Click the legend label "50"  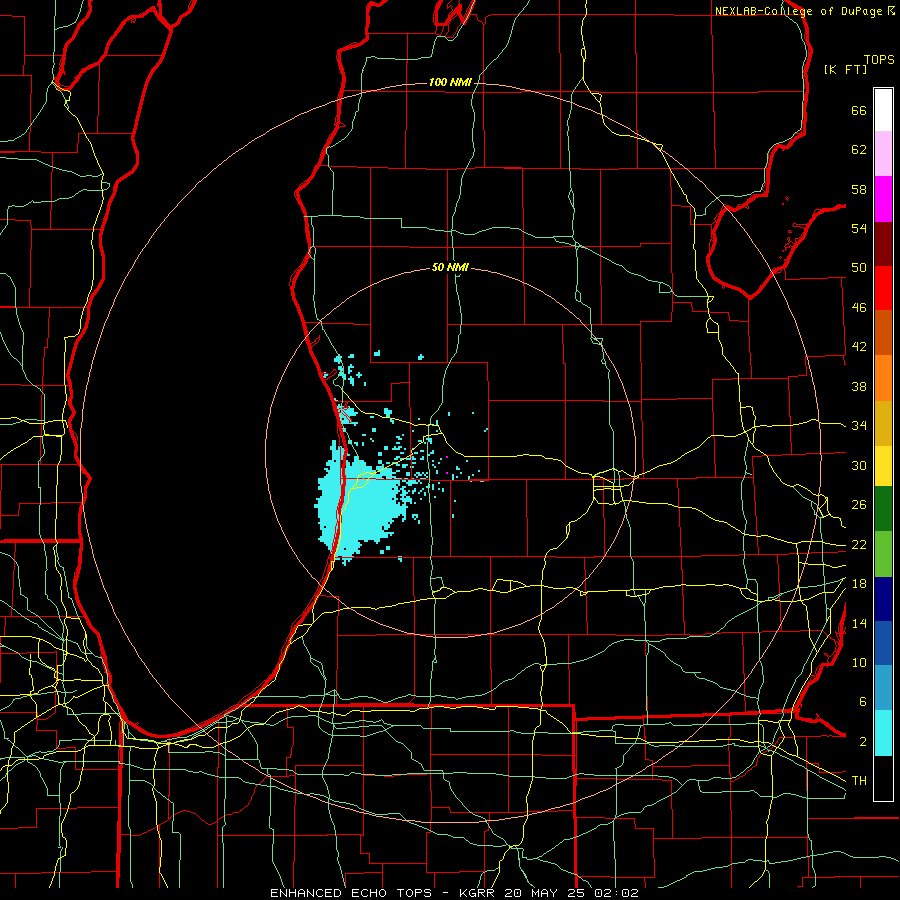(859, 268)
